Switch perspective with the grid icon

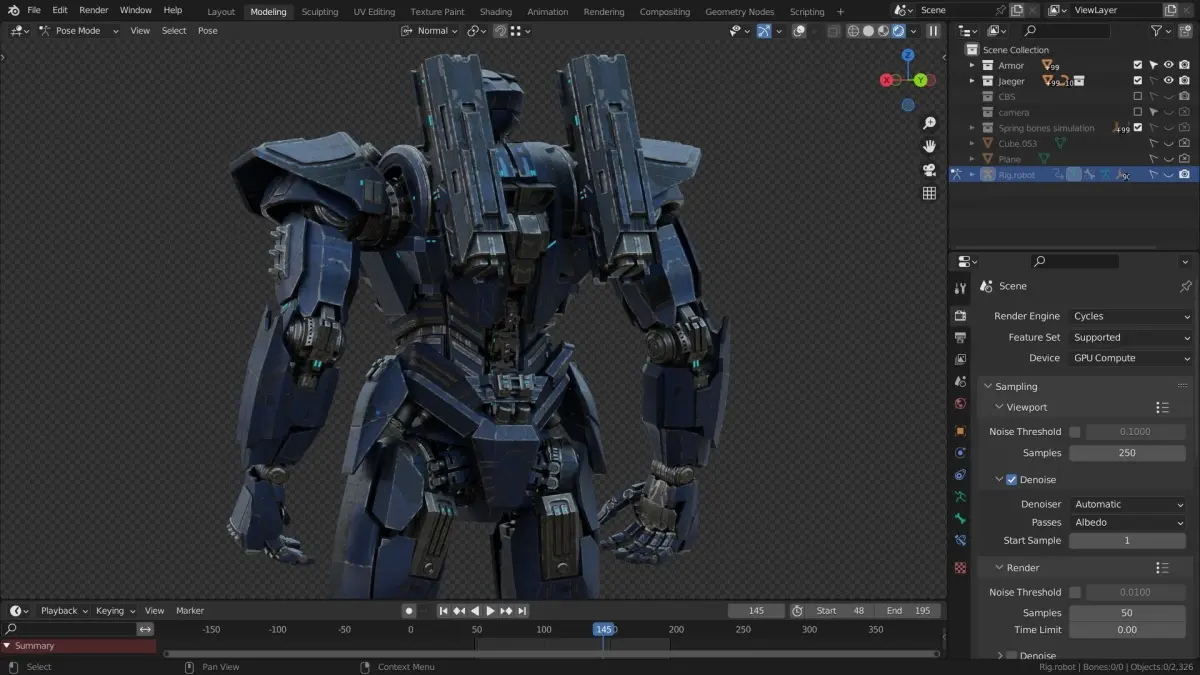click(x=929, y=193)
